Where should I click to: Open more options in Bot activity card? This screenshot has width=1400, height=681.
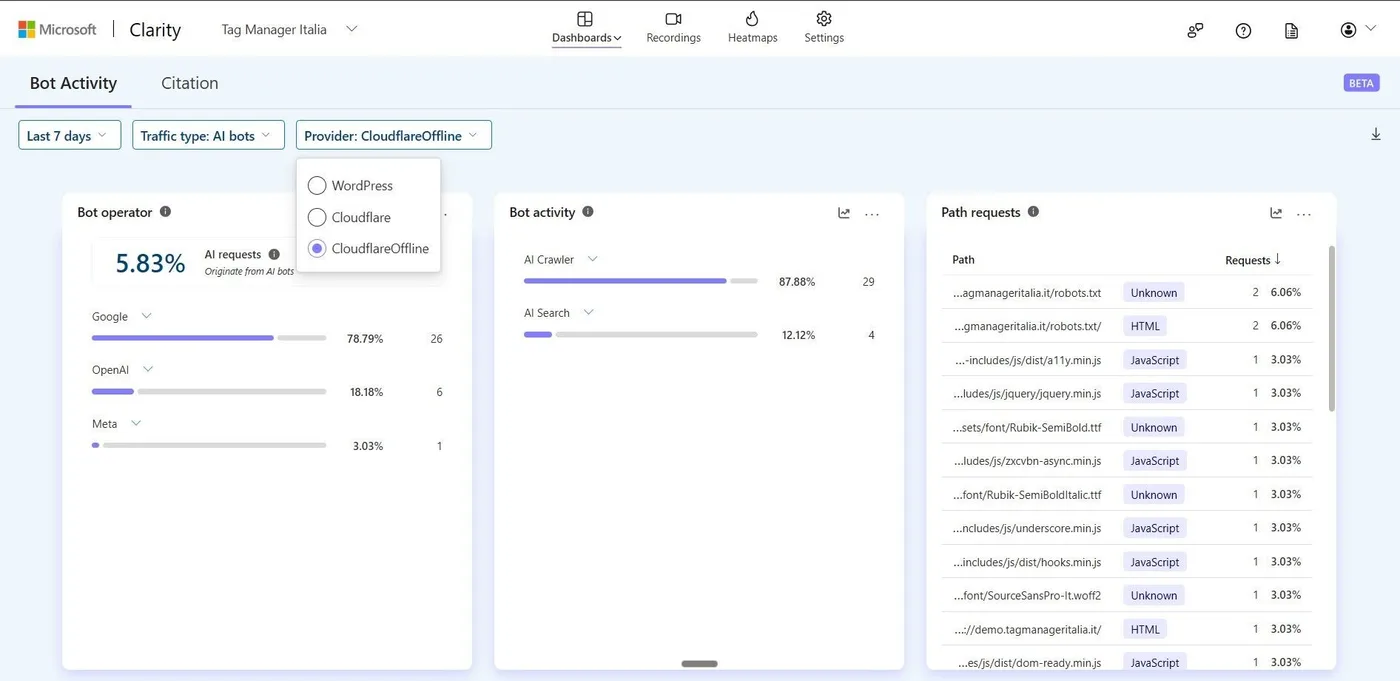pyautogui.click(x=872, y=213)
